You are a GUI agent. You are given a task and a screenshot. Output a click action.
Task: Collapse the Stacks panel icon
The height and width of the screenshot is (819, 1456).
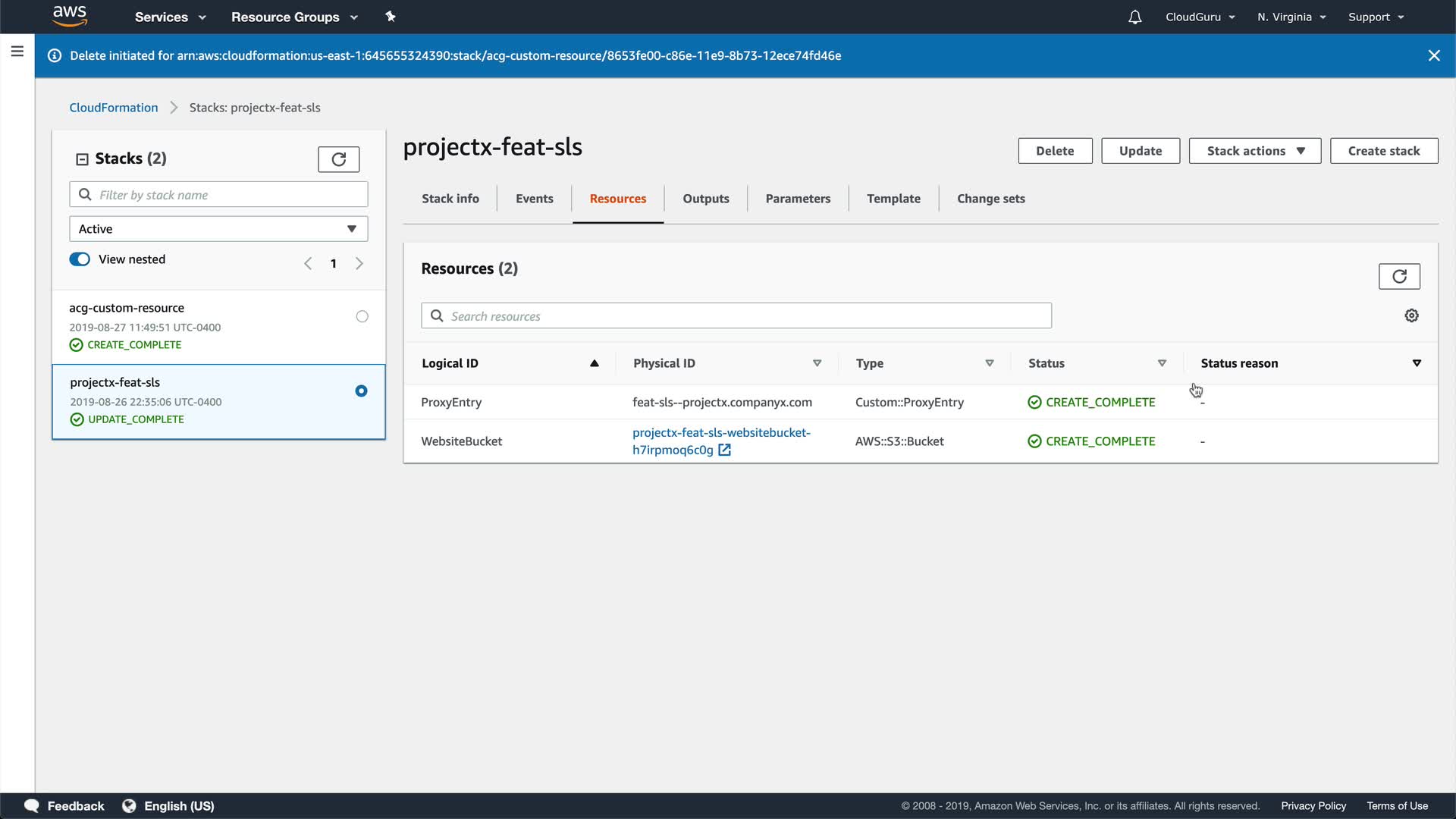coord(82,159)
